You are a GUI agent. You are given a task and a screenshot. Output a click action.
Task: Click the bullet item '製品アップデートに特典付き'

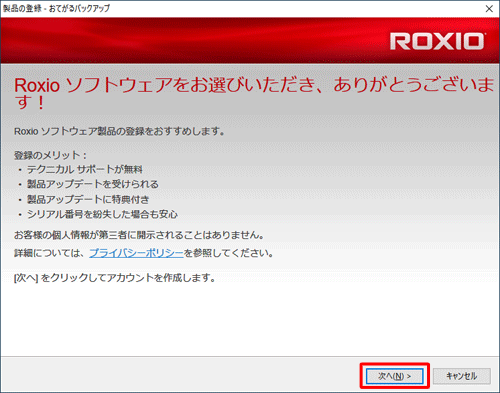point(88,200)
